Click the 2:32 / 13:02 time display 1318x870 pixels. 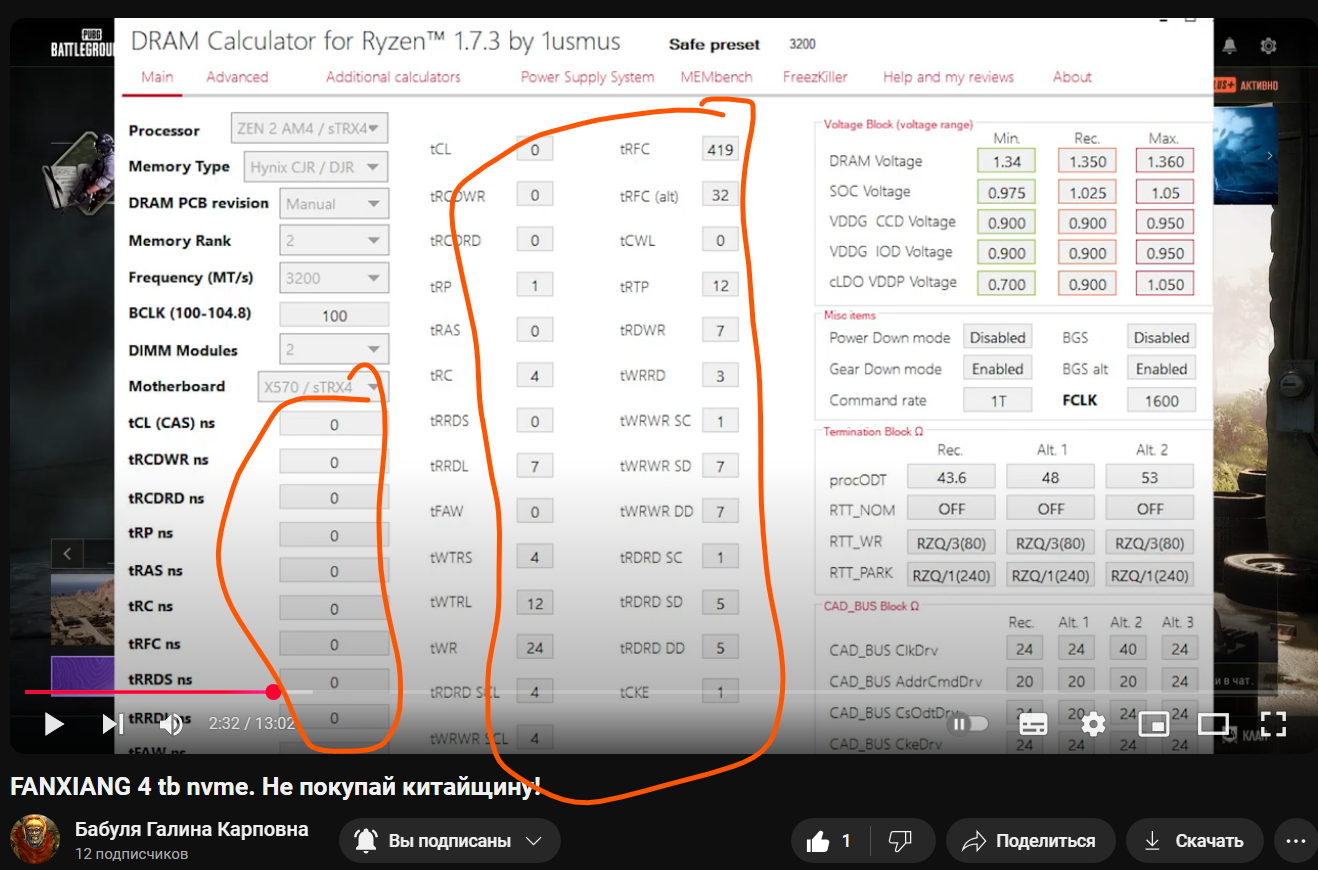coord(252,723)
